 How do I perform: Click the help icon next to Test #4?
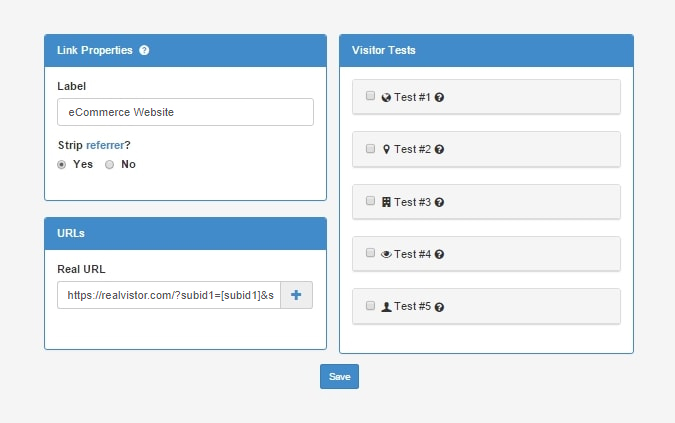pyautogui.click(x=439, y=254)
